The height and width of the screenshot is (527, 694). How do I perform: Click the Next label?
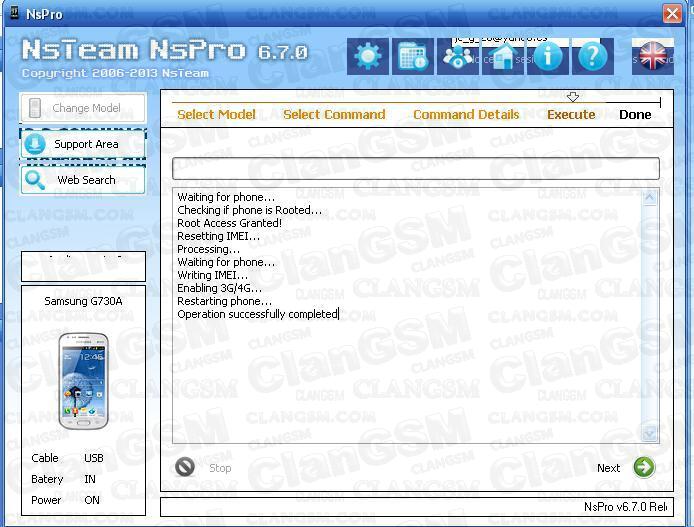click(609, 468)
